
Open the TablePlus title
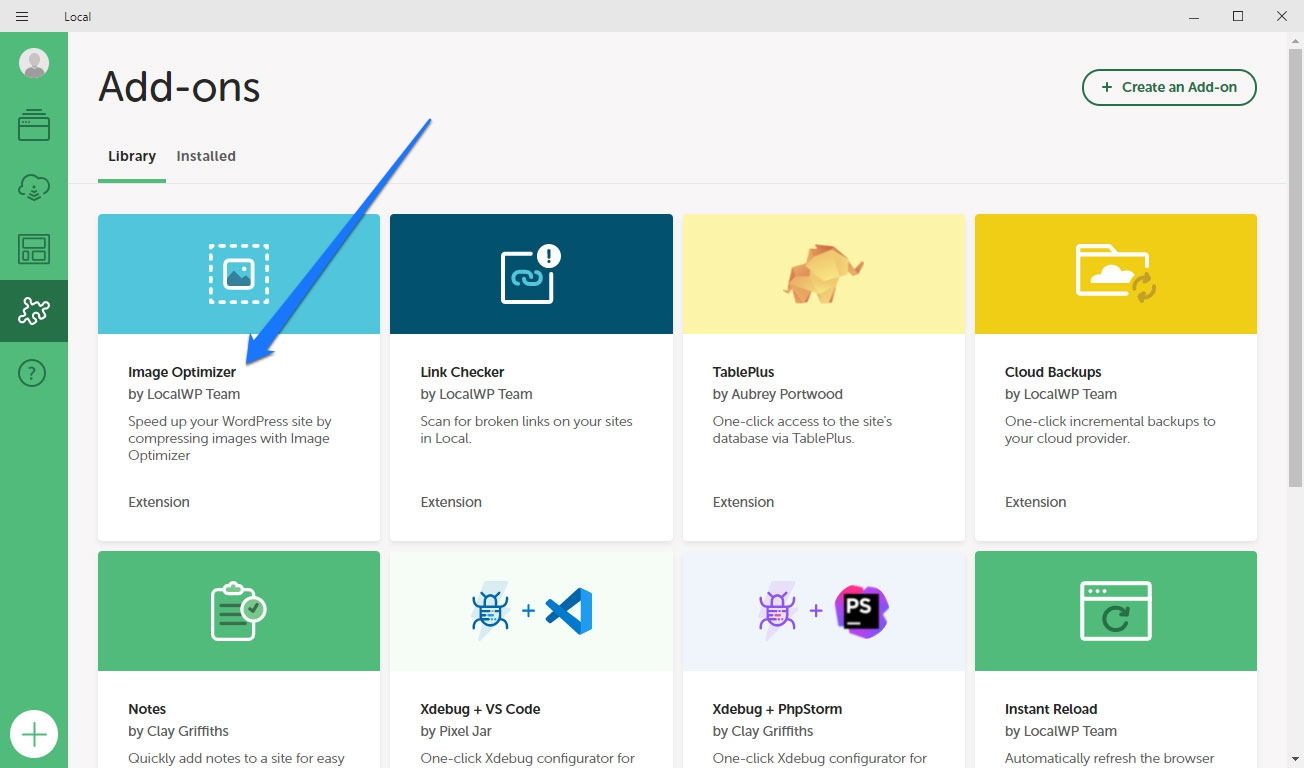pos(743,372)
